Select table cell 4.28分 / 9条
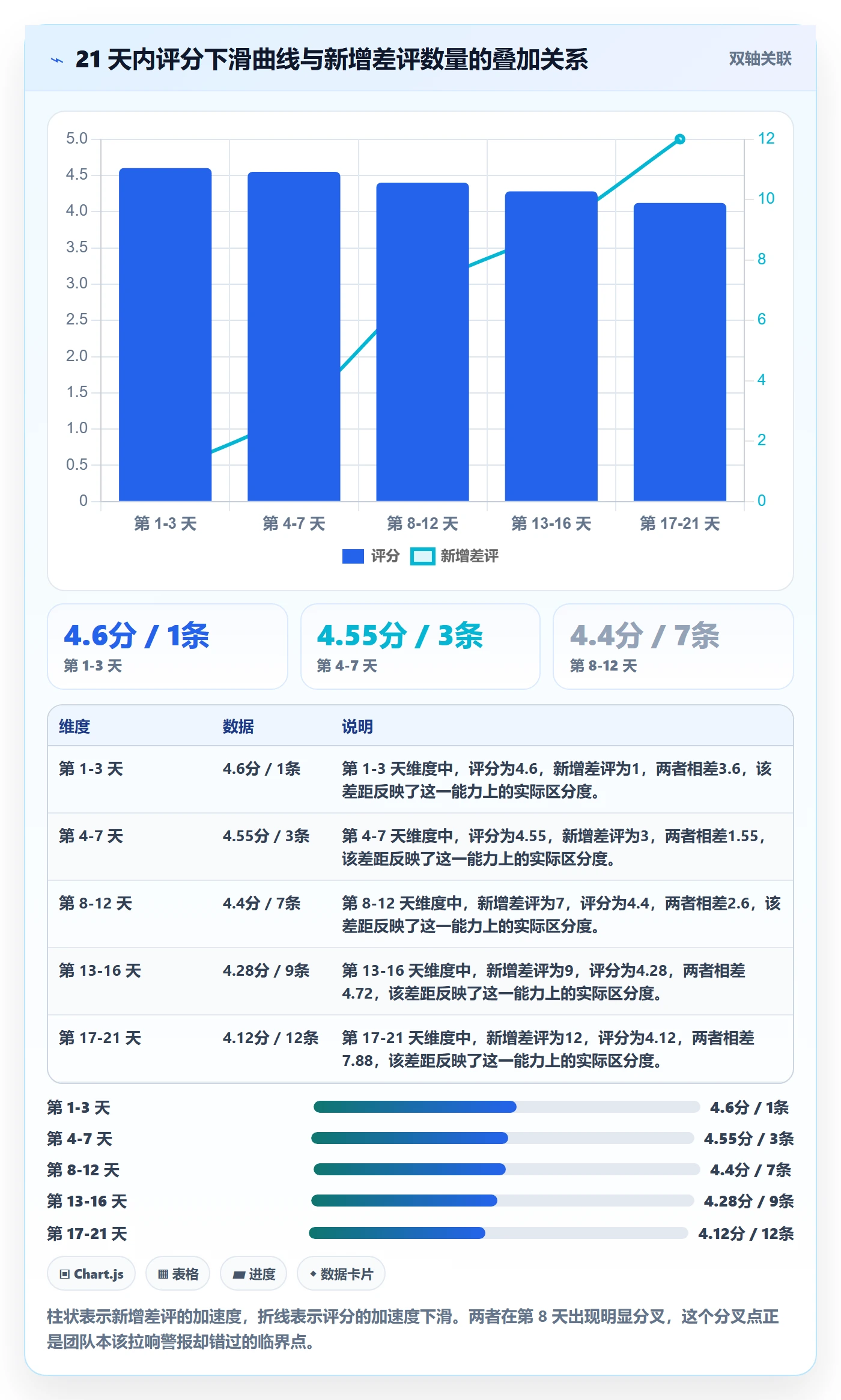This screenshot has width=841, height=1400. [x=266, y=970]
